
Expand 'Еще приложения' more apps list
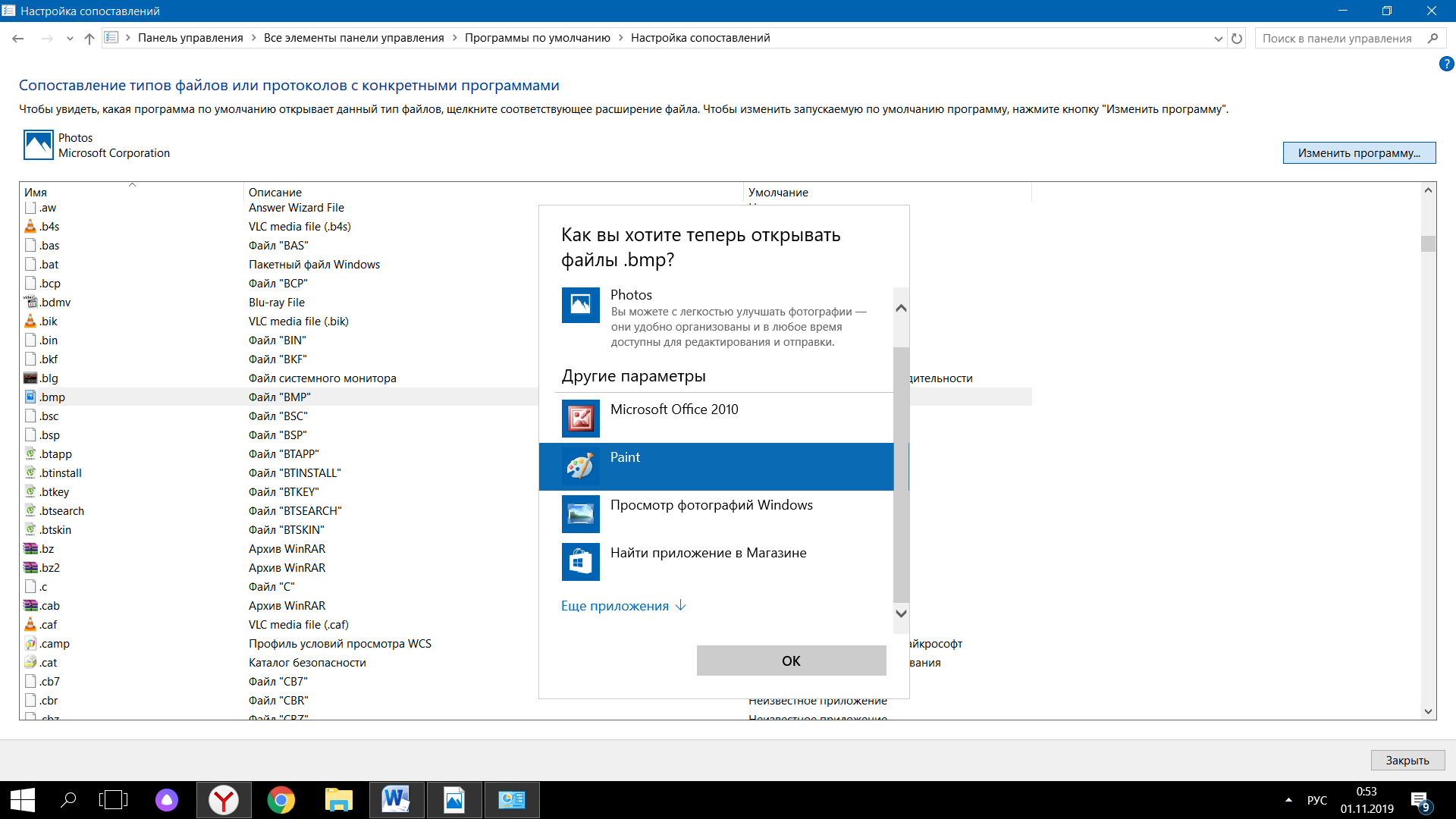coord(623,605)
